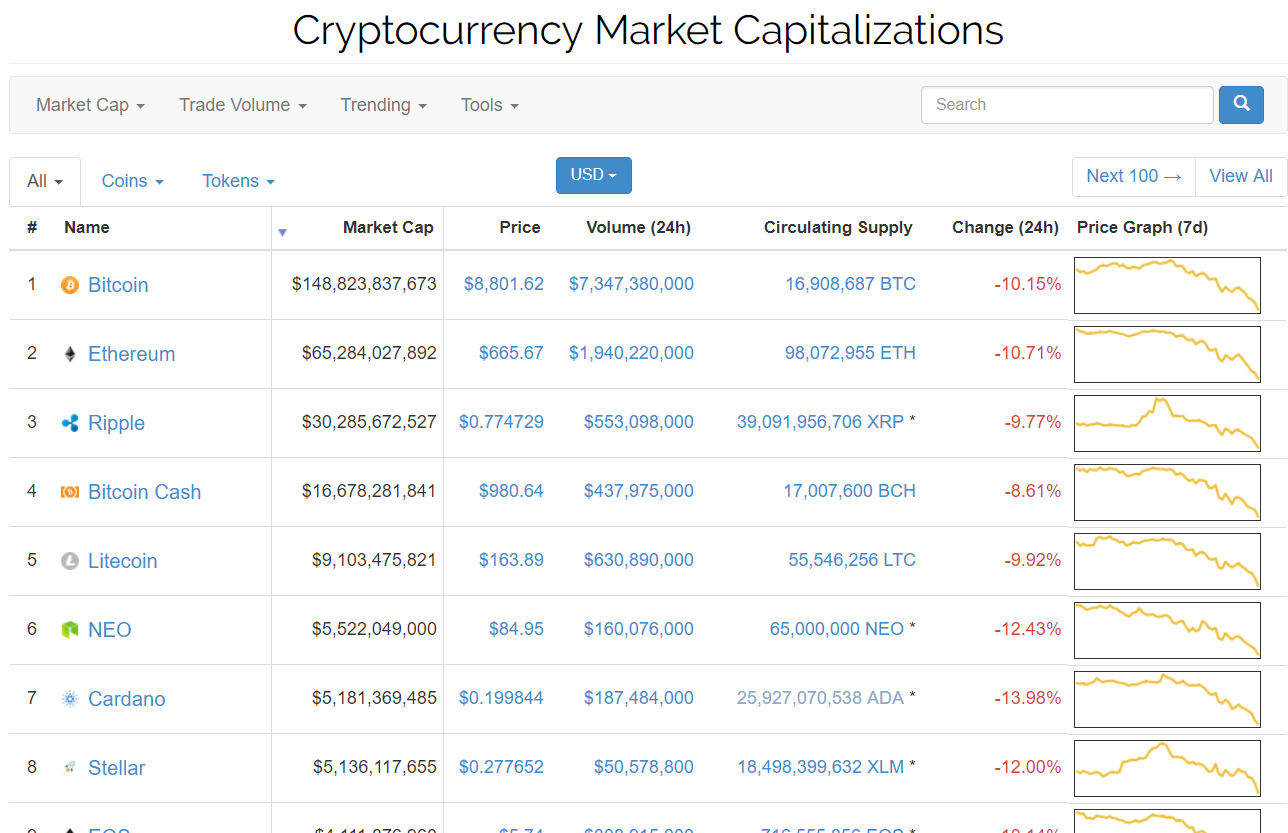This screenshot has width=1288, height=833.
Task: Expand the Trade Volume menu
Action: [x=242, y=105]
